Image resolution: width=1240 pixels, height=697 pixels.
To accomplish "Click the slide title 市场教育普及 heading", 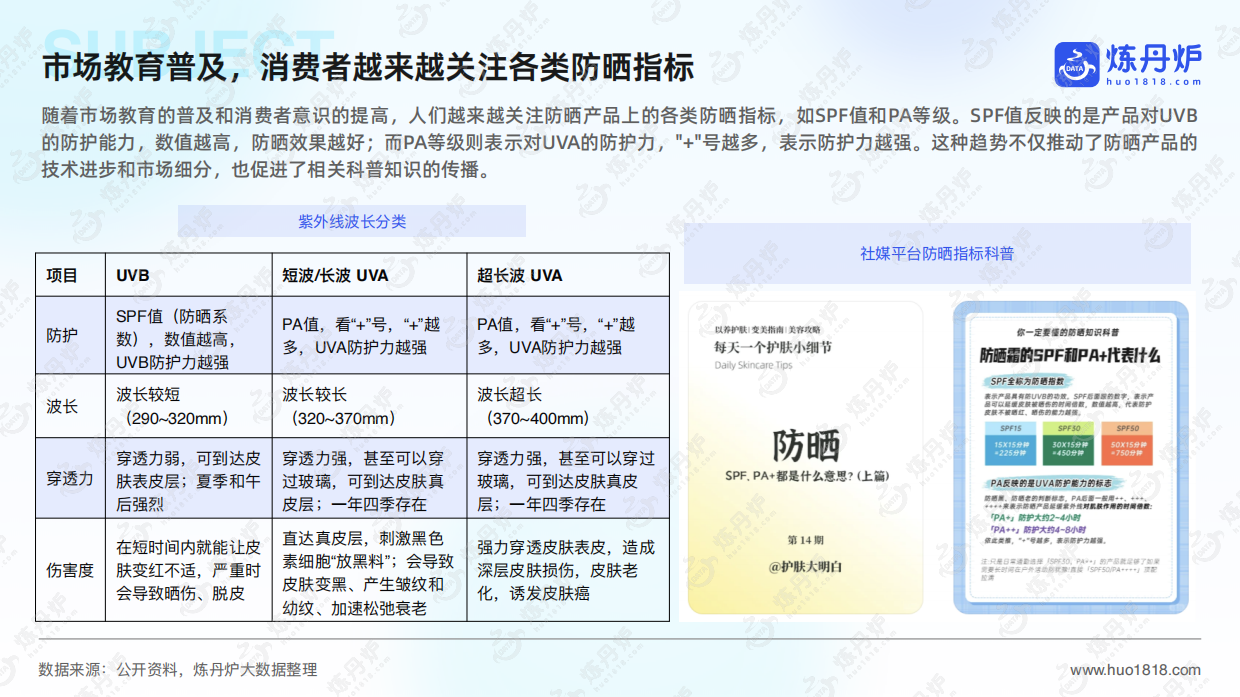I will click(x=368, y=68).
